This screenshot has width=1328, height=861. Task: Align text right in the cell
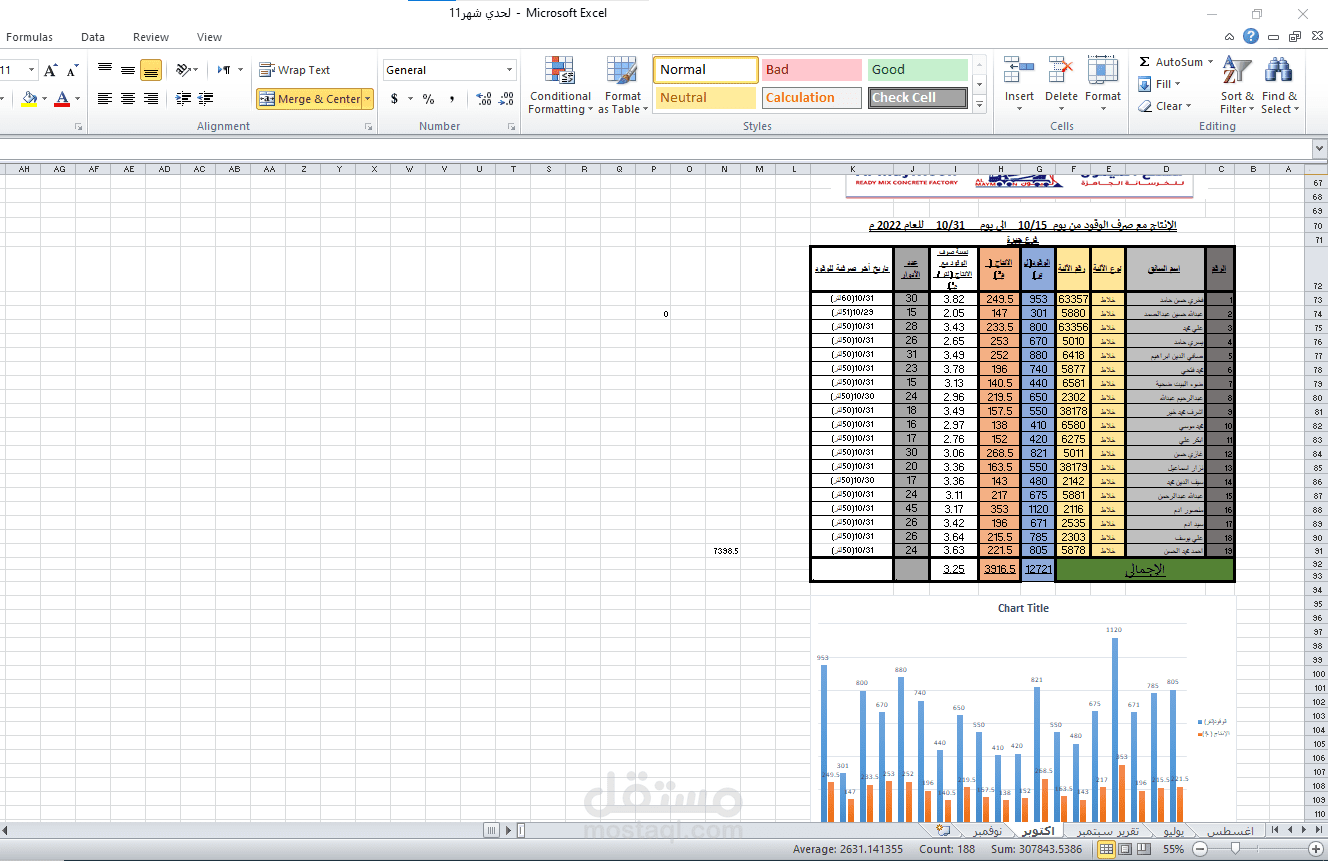[151, 98]
